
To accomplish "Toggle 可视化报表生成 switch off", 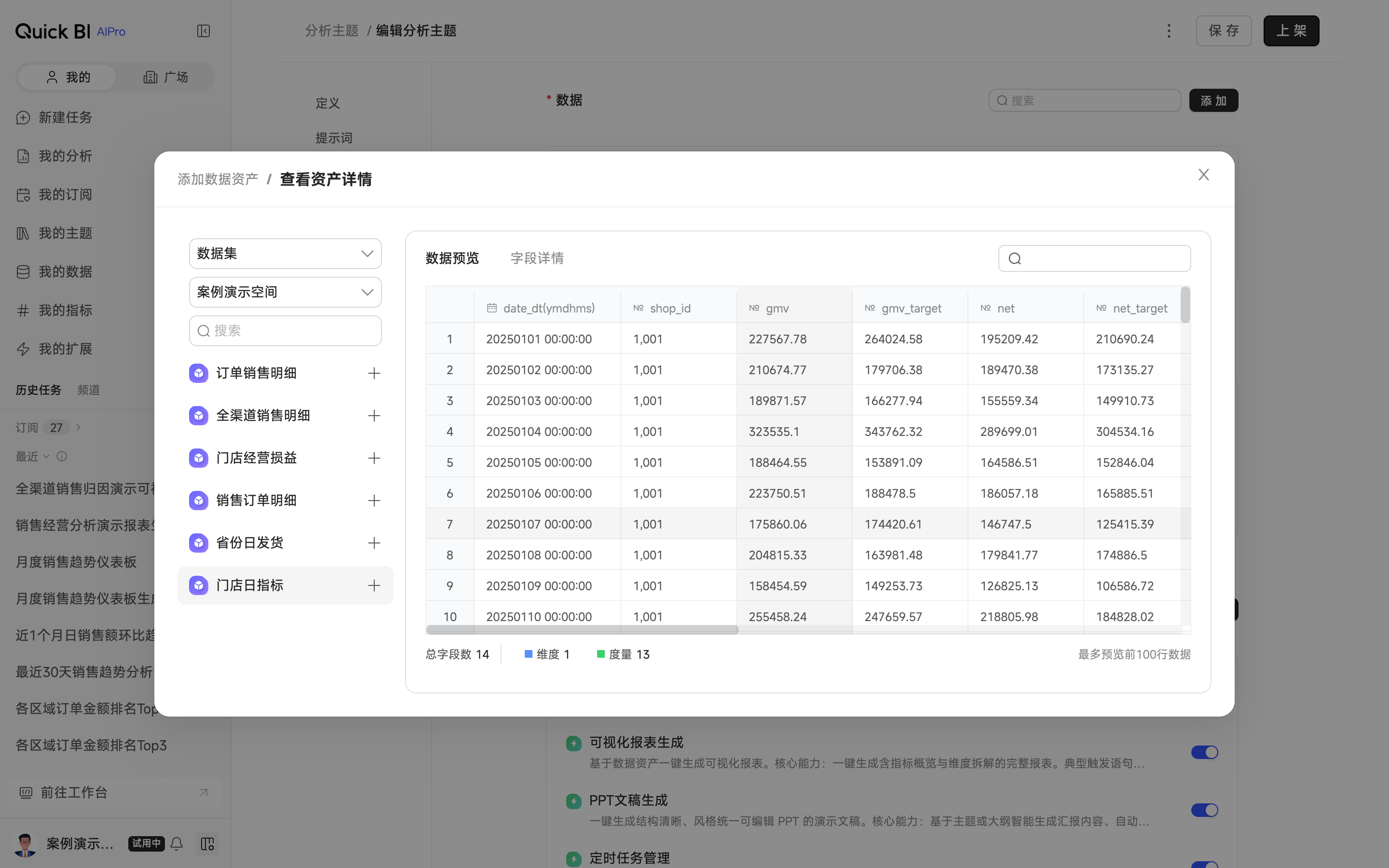I will pyautogui.click(x=1204, y=752).
